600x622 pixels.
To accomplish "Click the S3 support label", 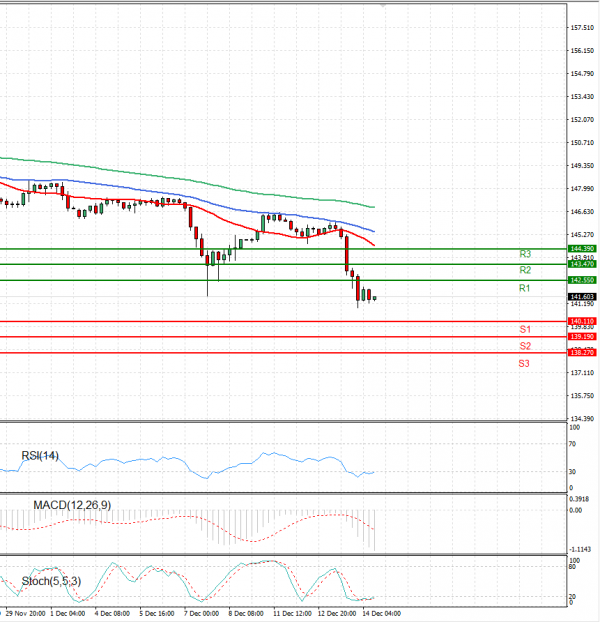I will (524, 363).
